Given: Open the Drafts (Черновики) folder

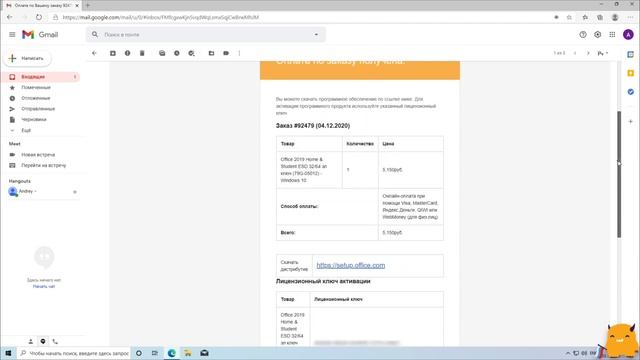Looking at the screenshot, I should (x=34, y=120).
